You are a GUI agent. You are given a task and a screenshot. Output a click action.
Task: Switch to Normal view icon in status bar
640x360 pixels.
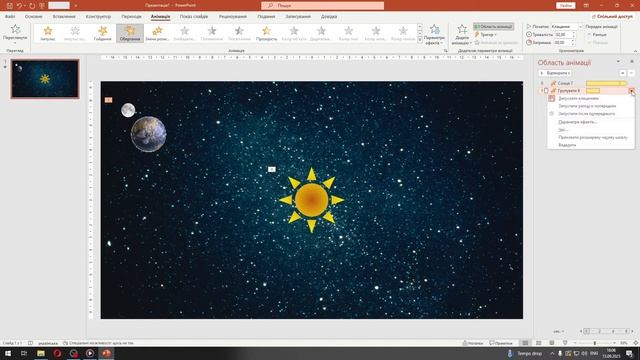tap(525, 343)
